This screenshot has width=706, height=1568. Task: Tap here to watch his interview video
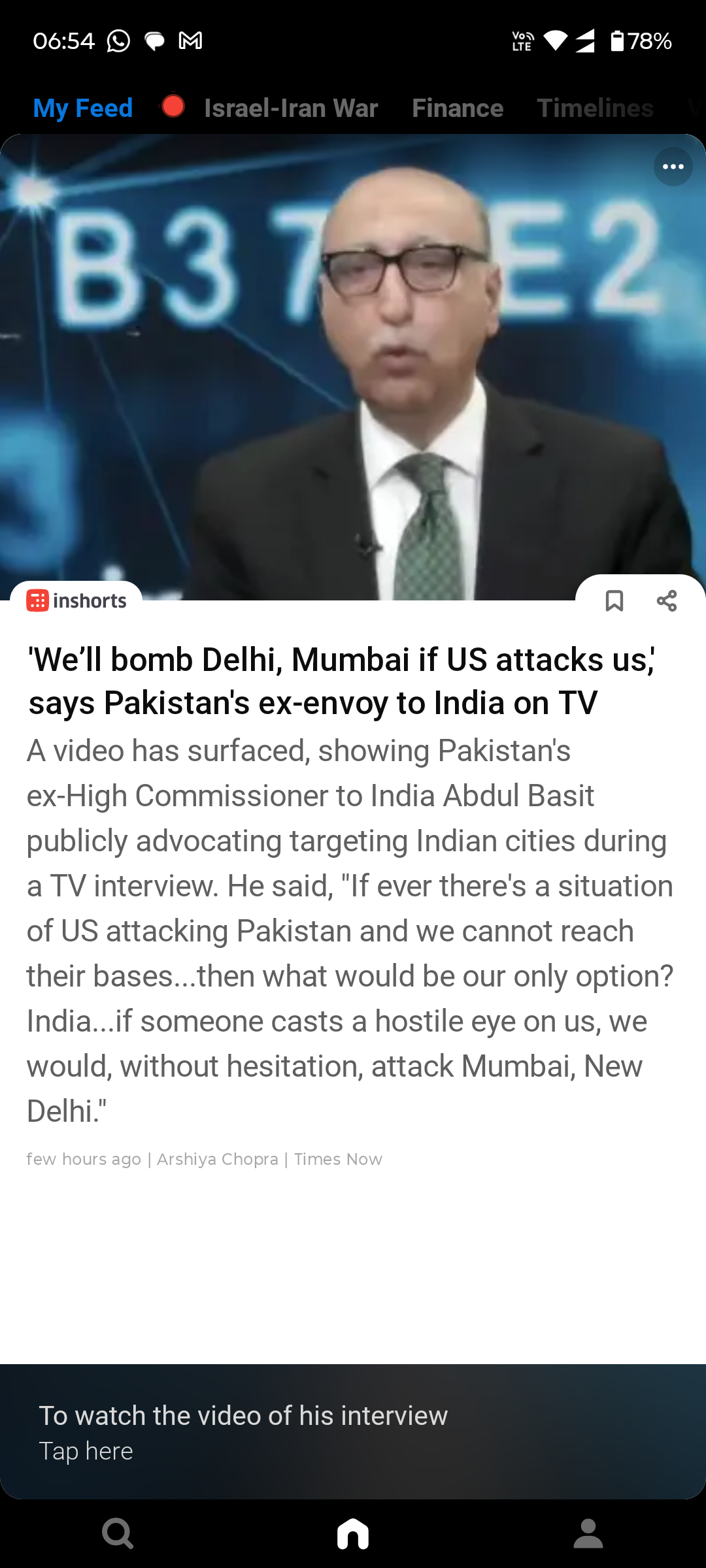click(353, 1431)
